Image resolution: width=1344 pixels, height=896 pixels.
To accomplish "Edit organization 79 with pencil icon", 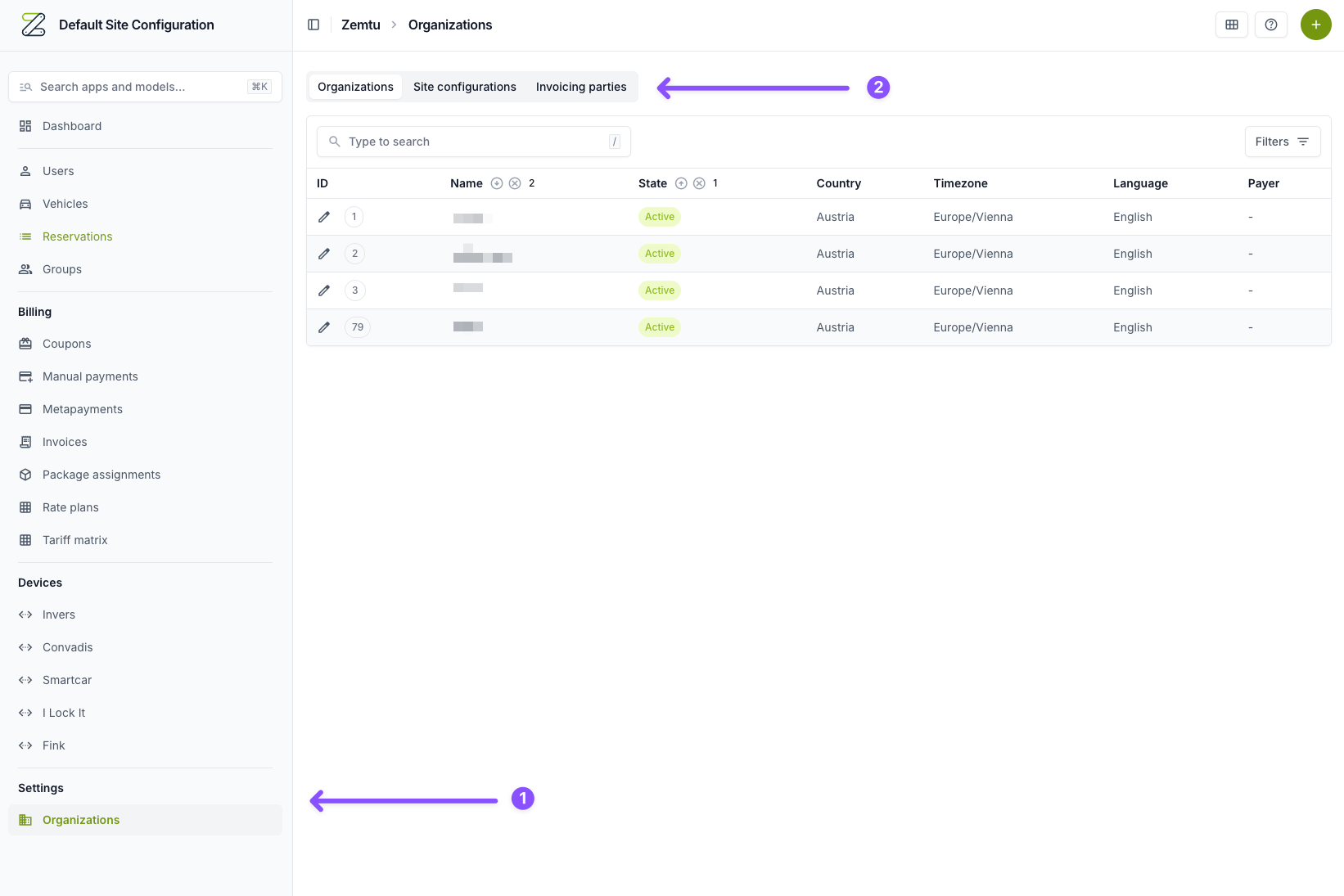I will pyautogui.click(x=324, y=327).
